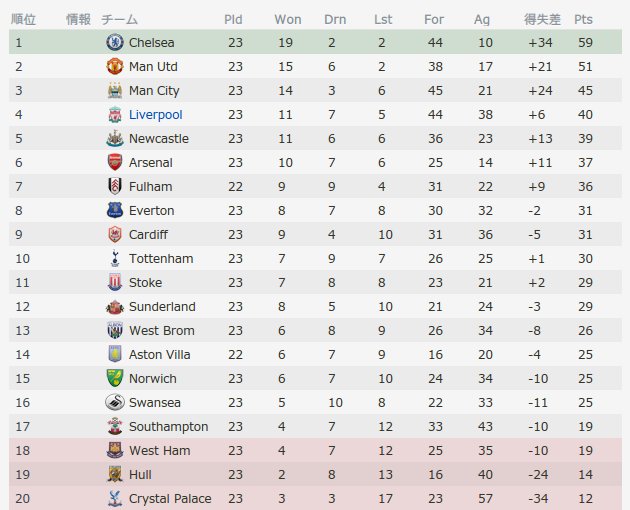Sort table by Pld column header

point(233,19)
